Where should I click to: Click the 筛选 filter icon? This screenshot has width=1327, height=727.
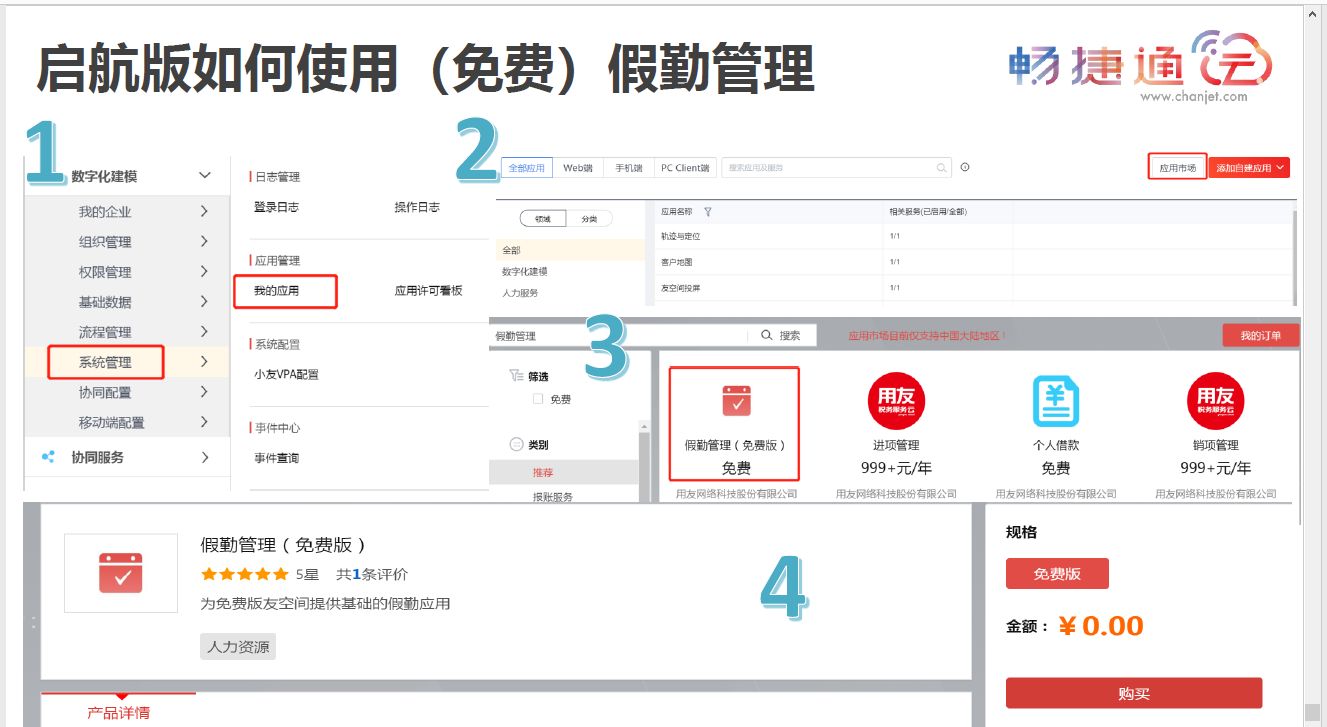[516, 376]
